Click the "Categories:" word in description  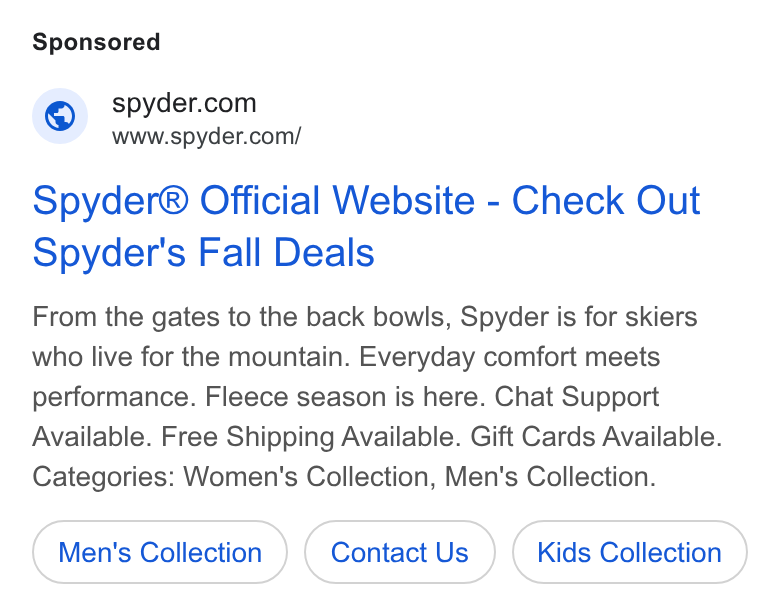pyautogui.click(x=103, y=478)
